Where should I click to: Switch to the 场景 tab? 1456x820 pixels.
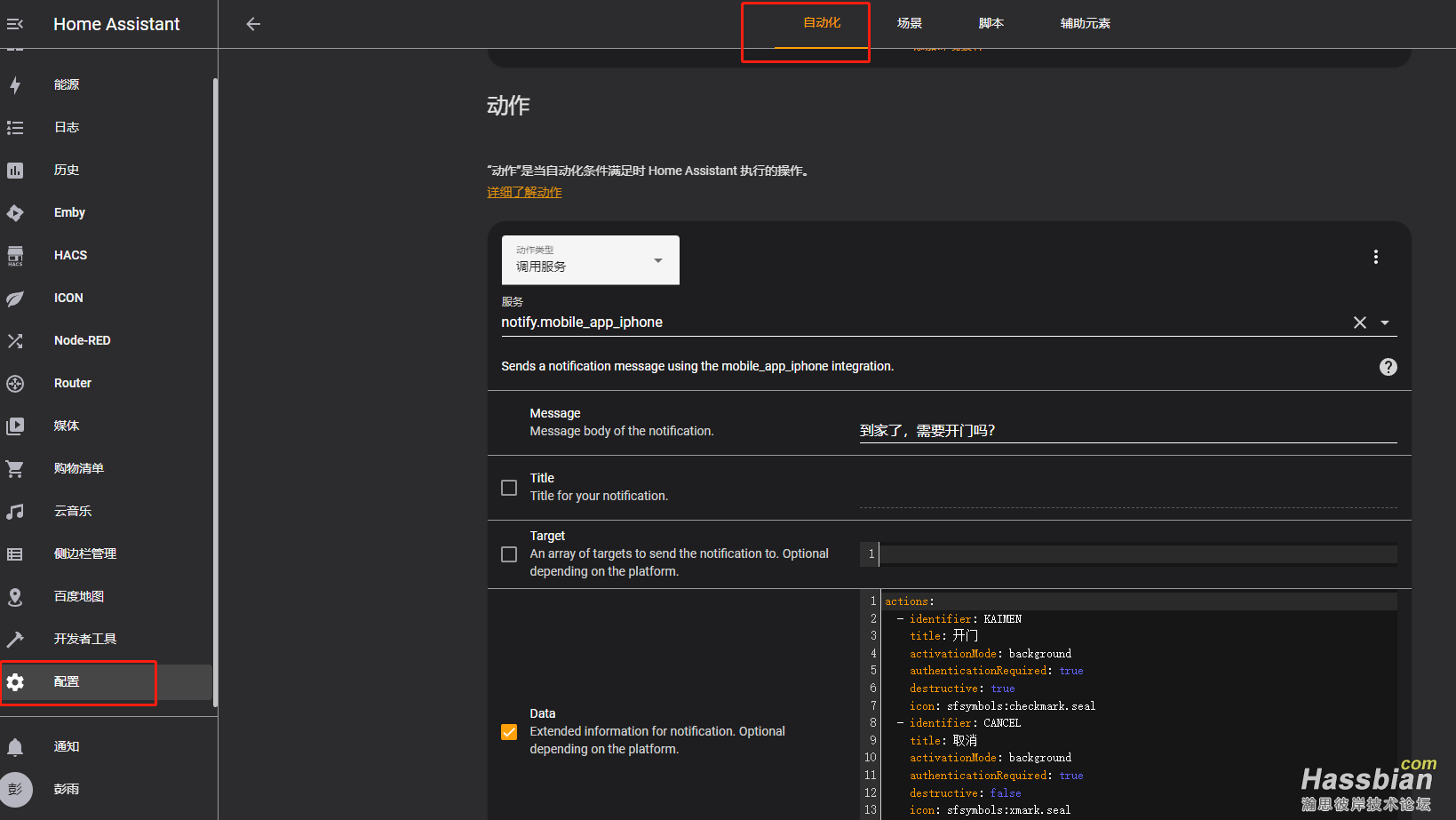(910, 23)
